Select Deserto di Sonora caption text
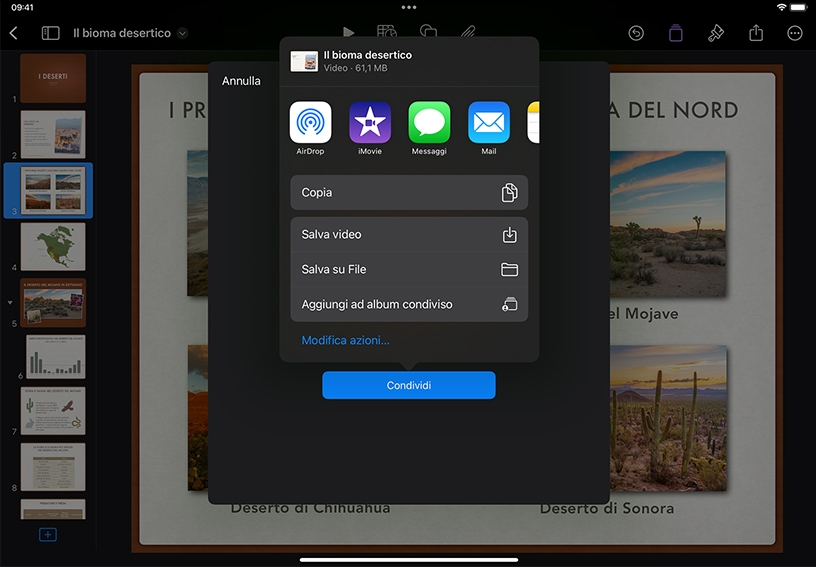816x567 pixels. (607, 509)
